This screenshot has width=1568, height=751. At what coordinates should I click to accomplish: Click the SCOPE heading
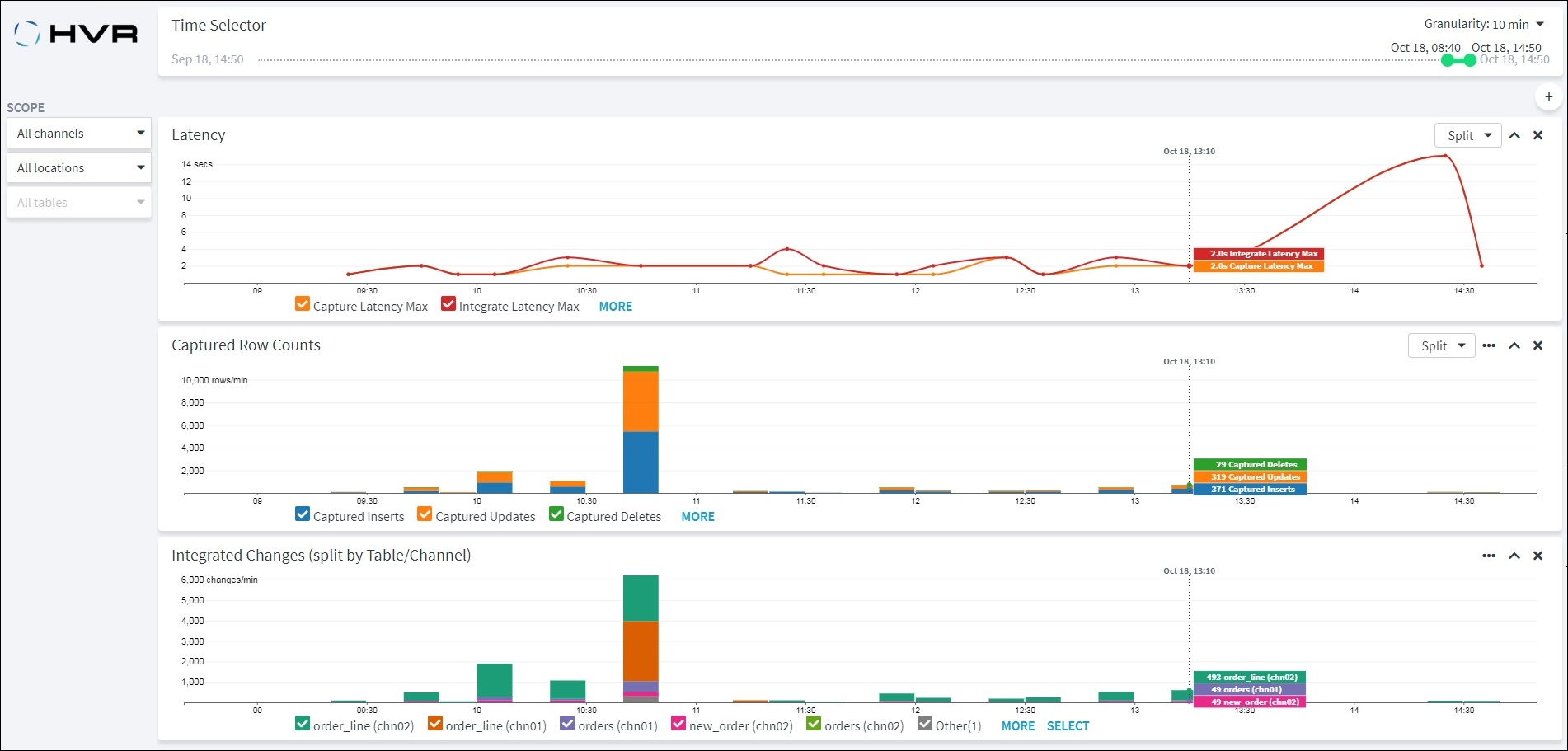[26, 107]
